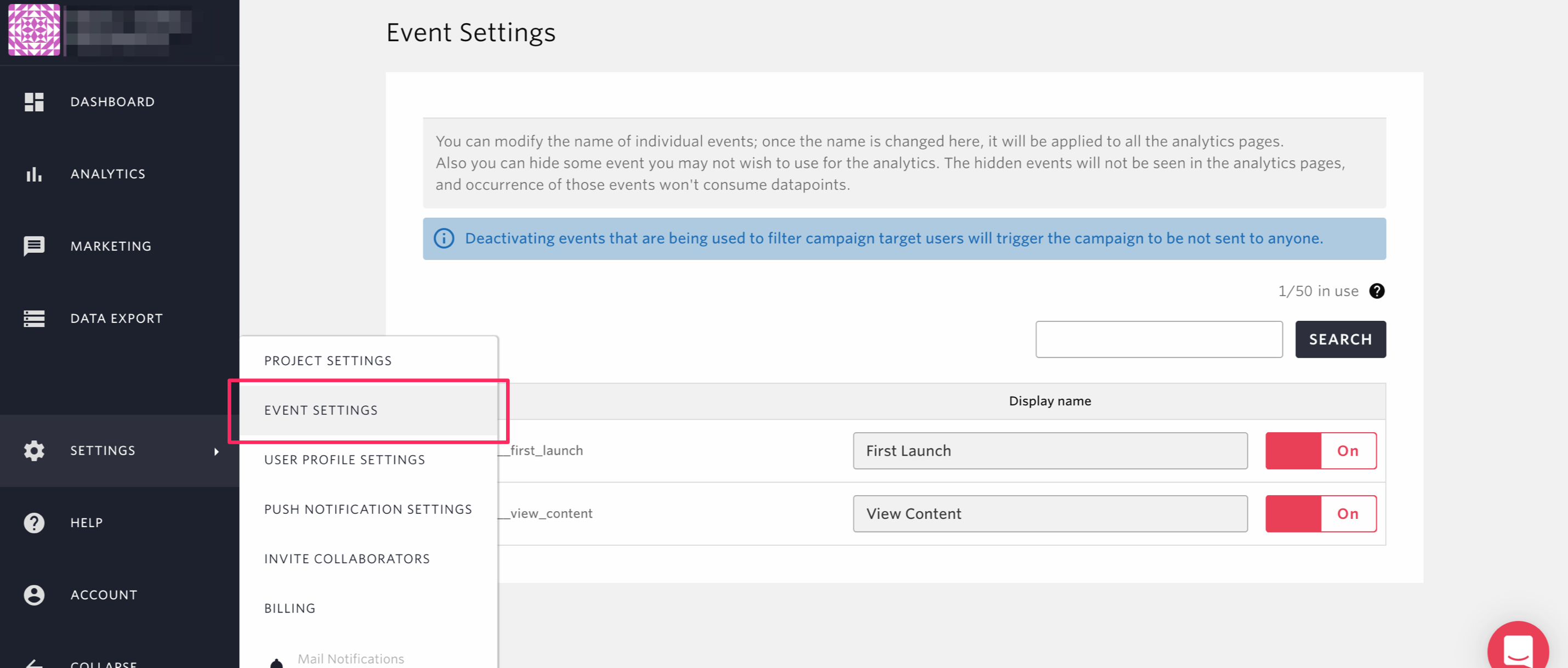Viewport: 1568px width, 668px height.
Task: Click the Help question mark icon
Action: point(34,523)
